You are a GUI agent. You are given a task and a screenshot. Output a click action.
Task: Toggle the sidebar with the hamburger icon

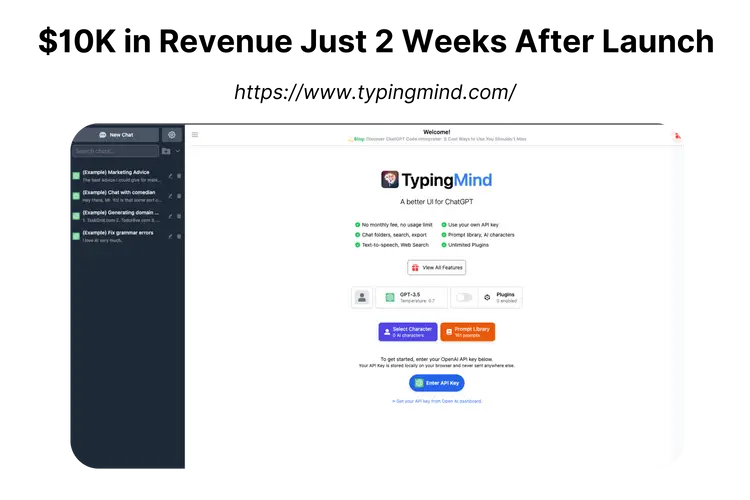point(195,134)
